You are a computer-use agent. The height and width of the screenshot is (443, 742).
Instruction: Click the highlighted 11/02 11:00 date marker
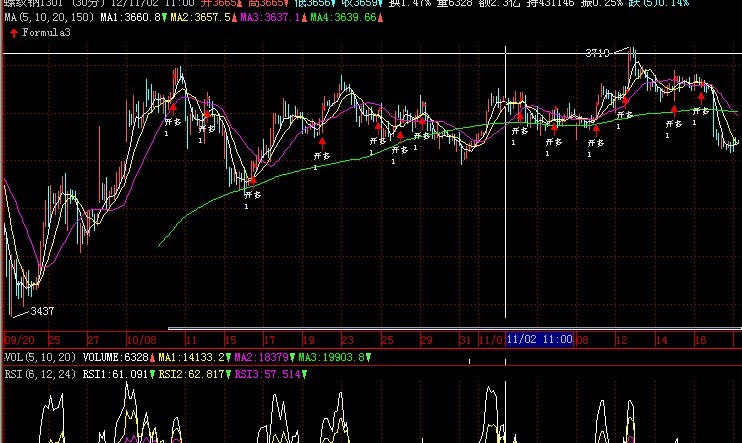click(539, 340)
